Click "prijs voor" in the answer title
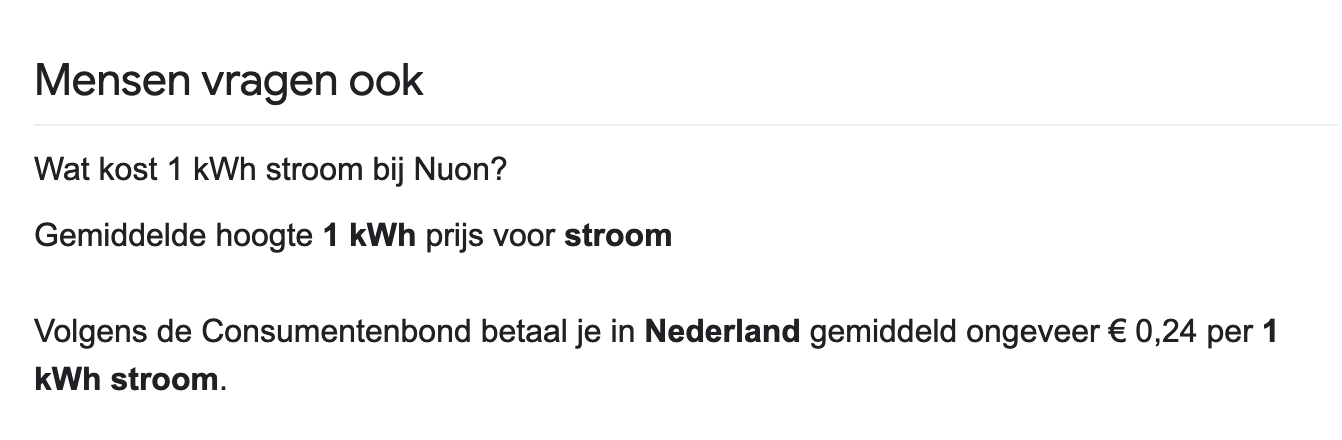 490,237
